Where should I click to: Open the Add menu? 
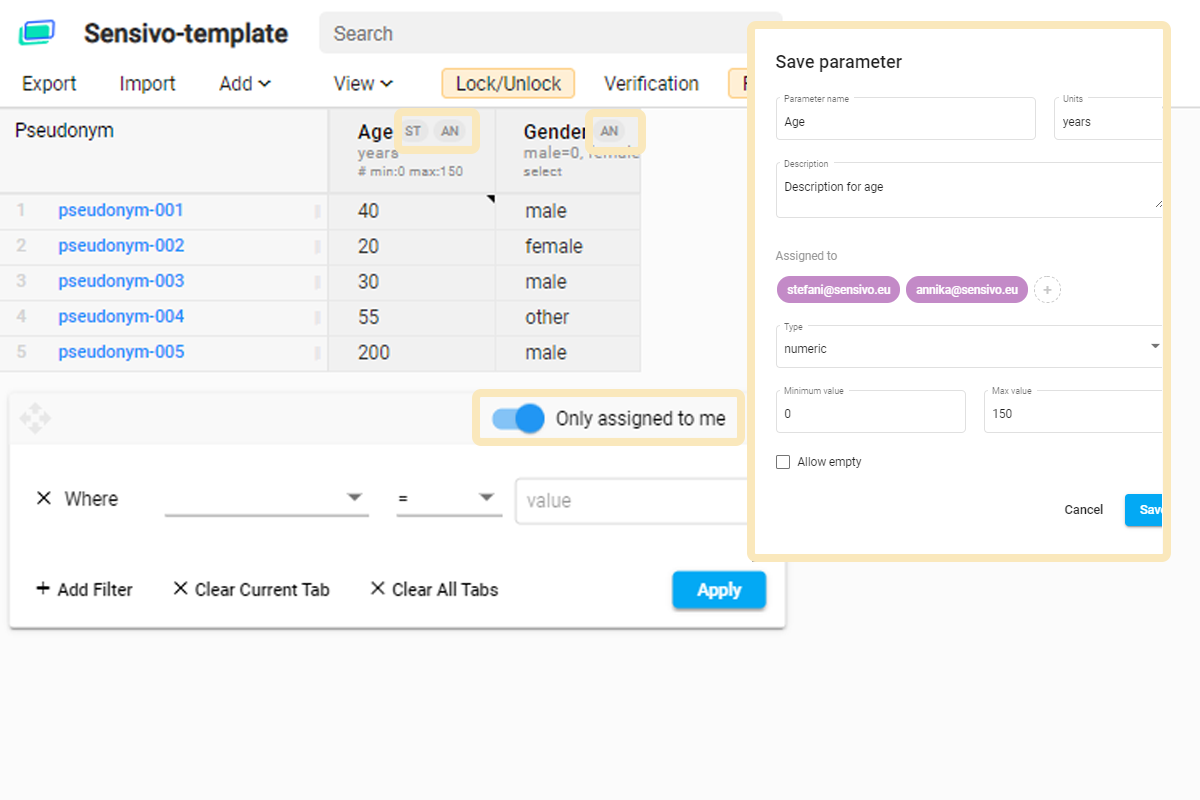tap(245, 84)
